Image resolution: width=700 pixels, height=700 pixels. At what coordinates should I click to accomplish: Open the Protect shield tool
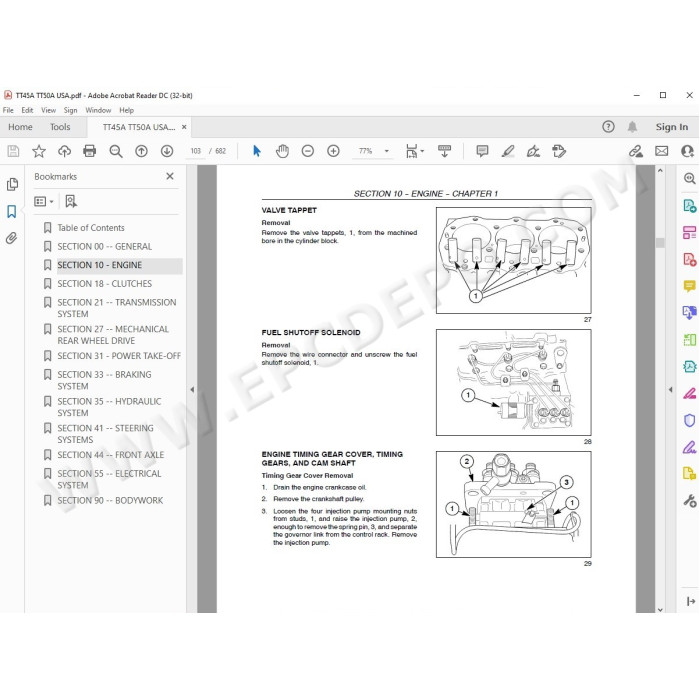(689, 420)
